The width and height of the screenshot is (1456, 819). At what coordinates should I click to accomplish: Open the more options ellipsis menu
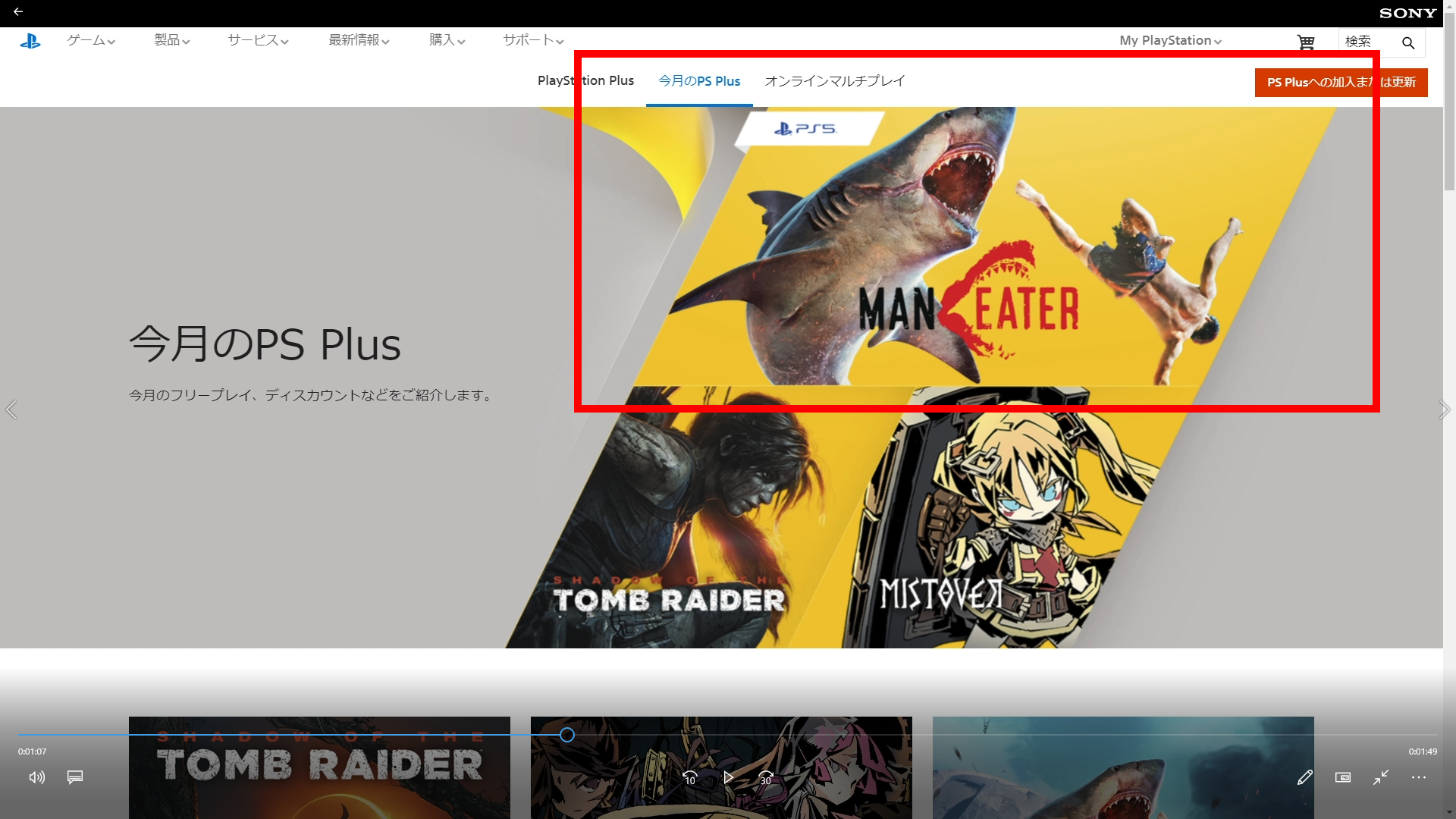tap(1419, 777)
